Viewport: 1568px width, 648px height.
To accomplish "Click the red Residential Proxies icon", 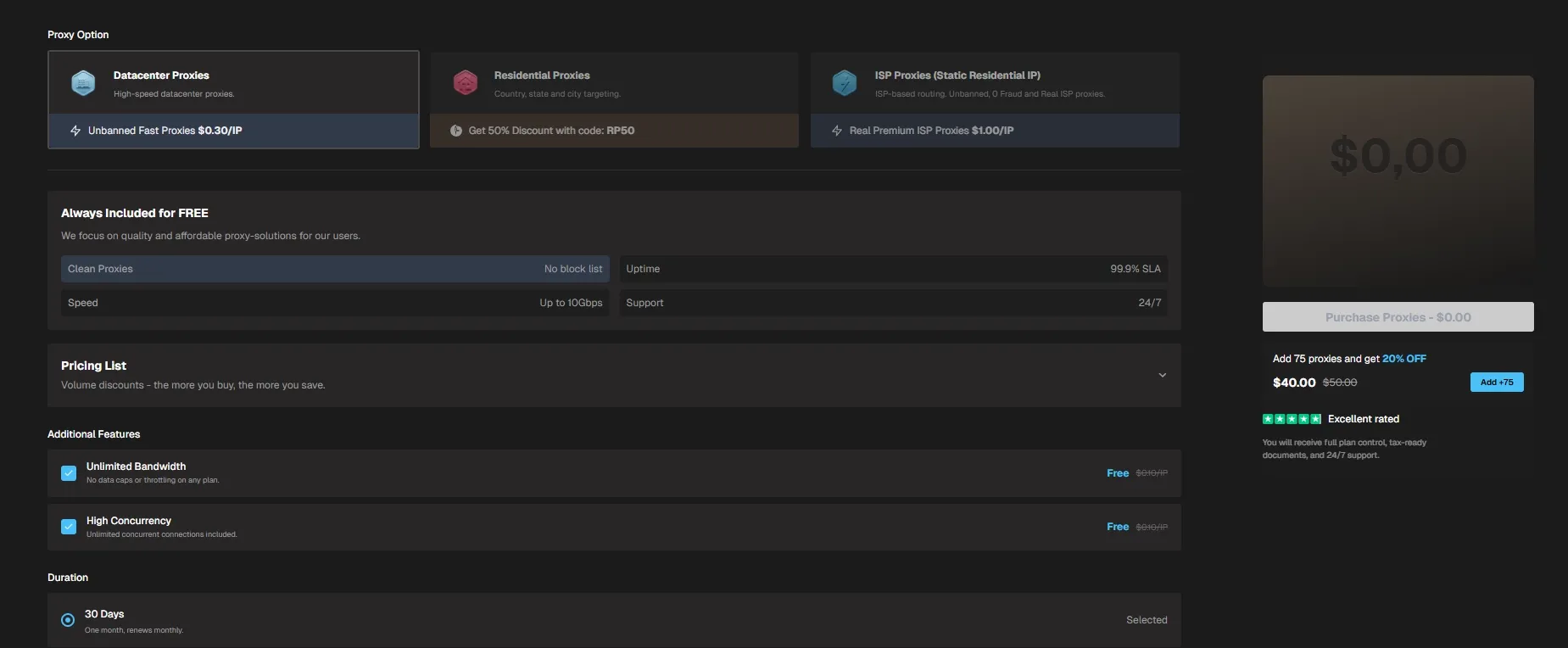I will 465,83.
